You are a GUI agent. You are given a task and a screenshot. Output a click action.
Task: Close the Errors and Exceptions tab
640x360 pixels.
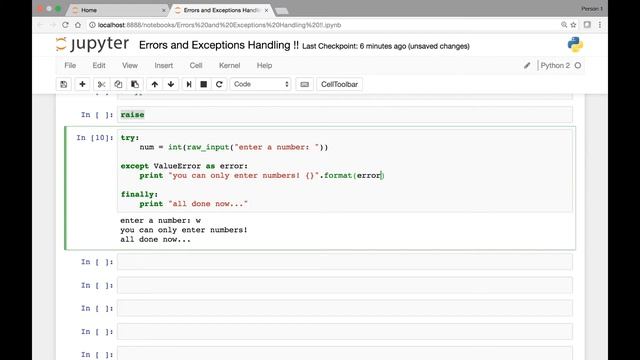(x=266, y=10)
